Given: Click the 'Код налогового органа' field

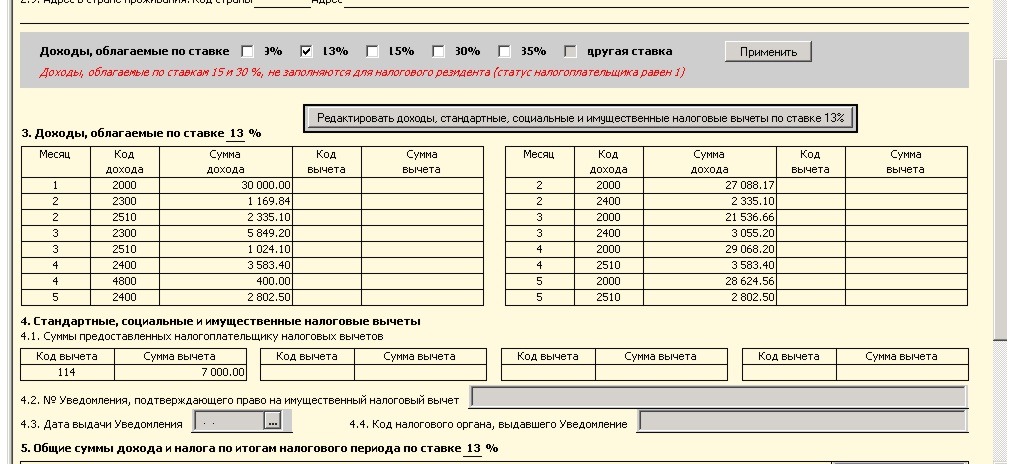Looking at the screenshot, I should pos(802,421).
